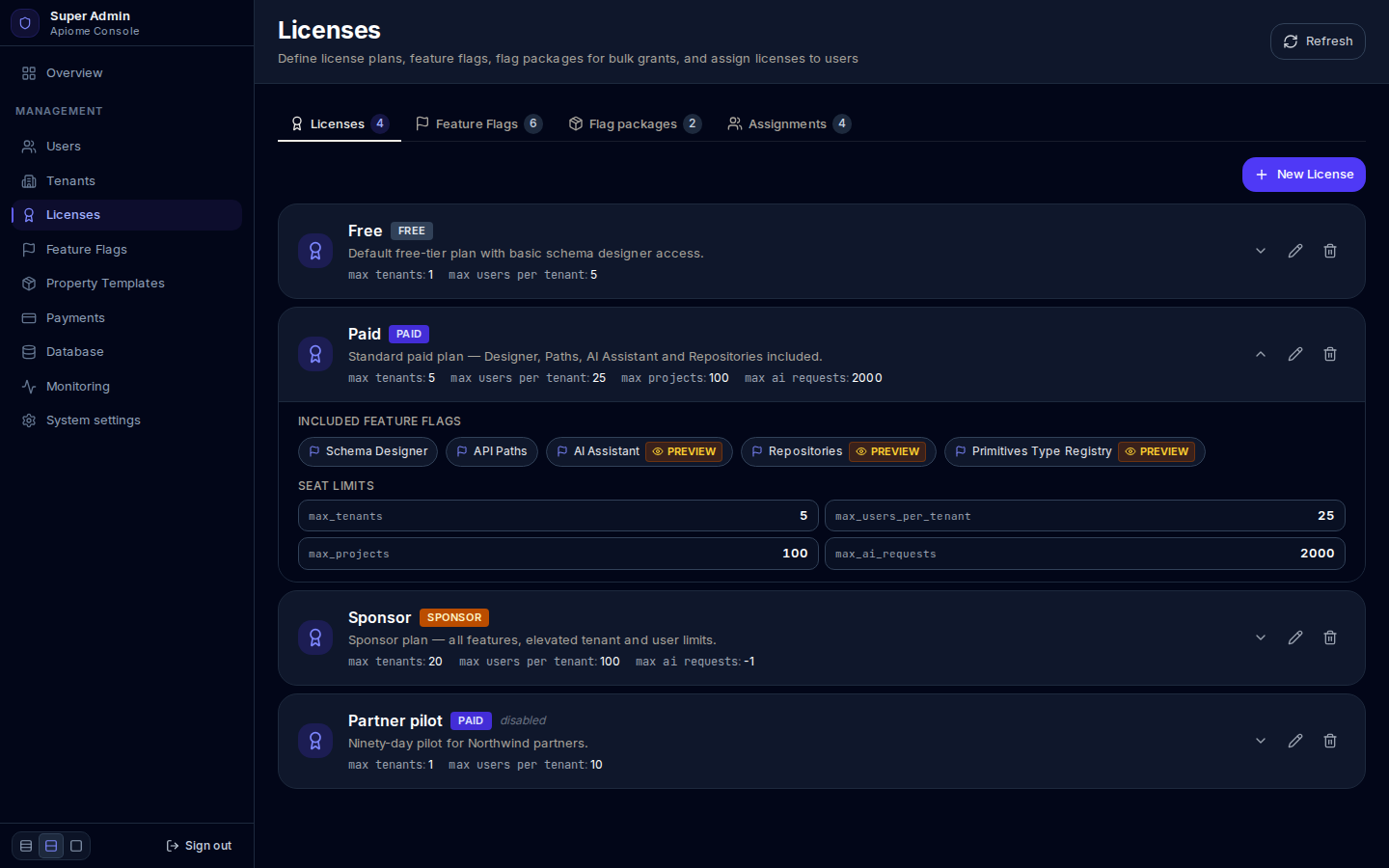This screenshot has height=868, width=1389.
Task: Open Tenants in the sidebar
Action: (x=126, y=181)
